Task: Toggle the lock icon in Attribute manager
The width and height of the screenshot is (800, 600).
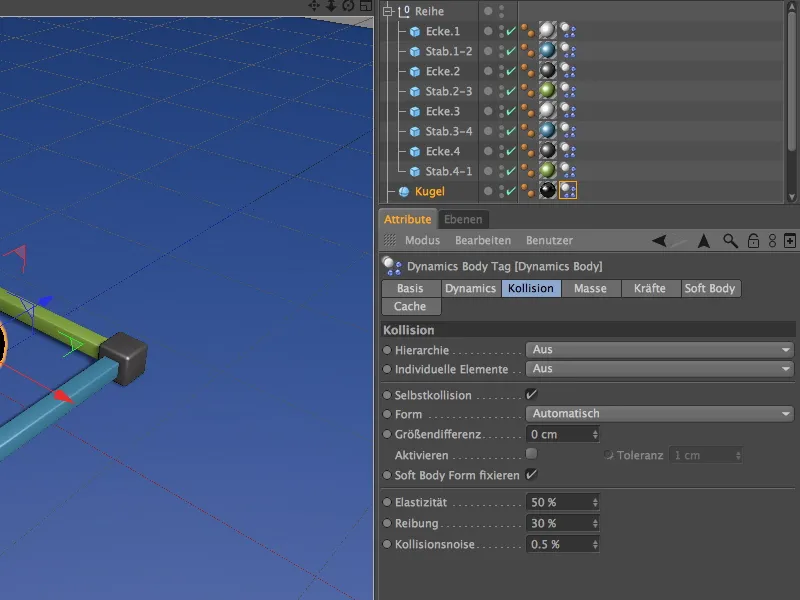Action: [x=752, y=241]
